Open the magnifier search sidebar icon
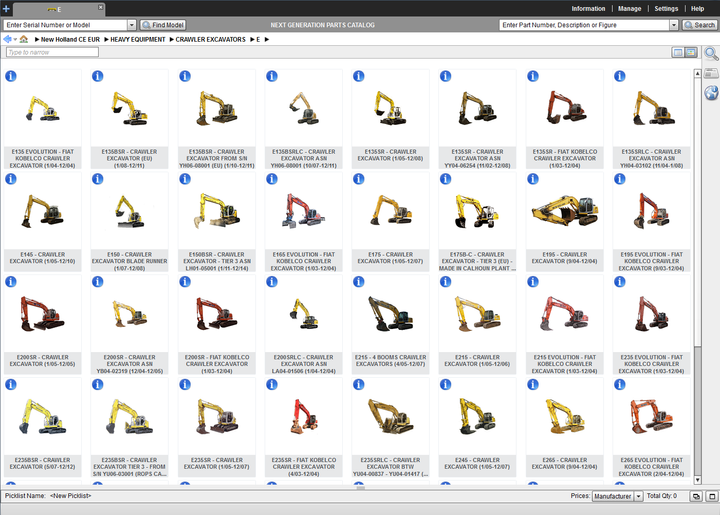The image size is (720, 515). click(x=711, y=54)
